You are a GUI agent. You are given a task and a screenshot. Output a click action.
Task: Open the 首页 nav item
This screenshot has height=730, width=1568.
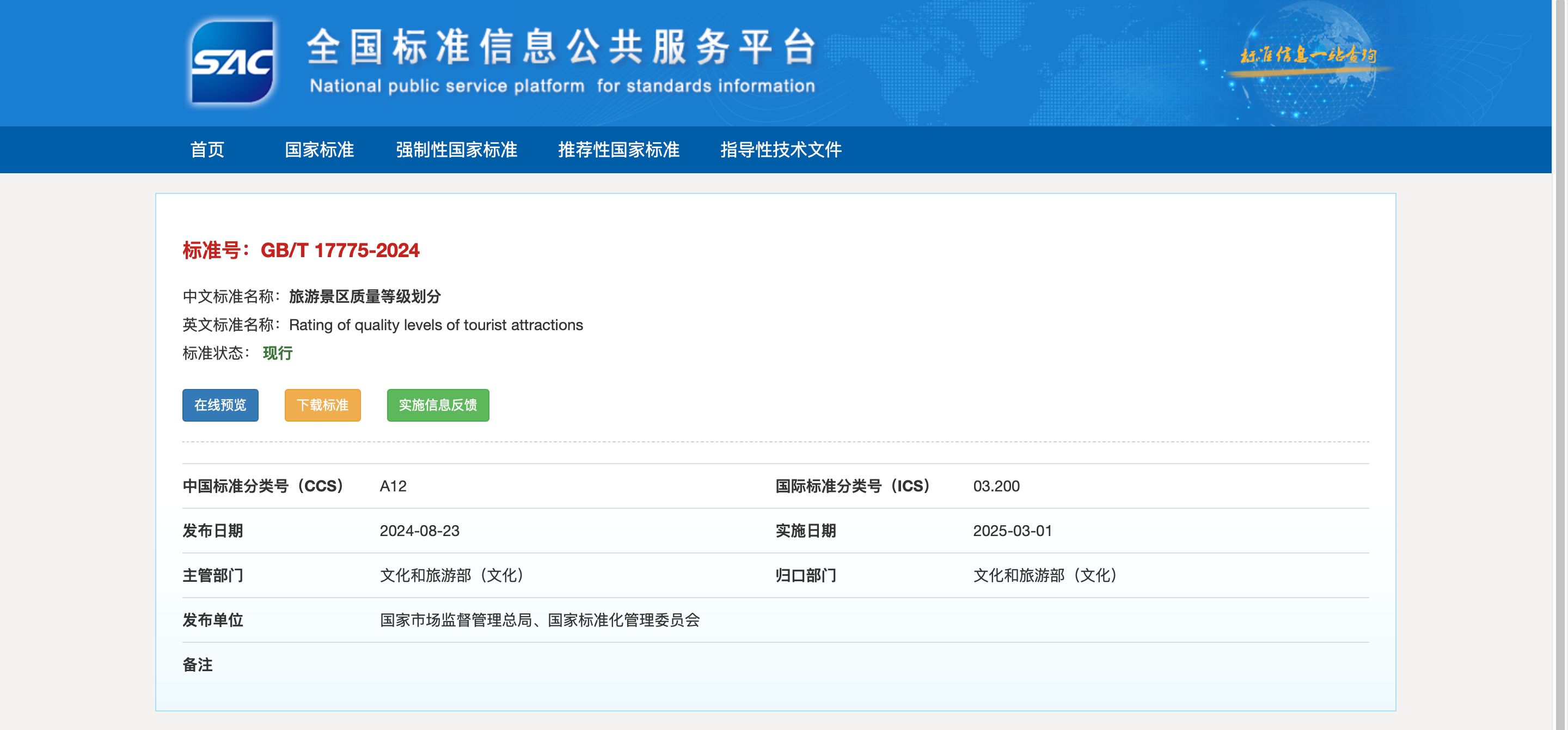(207, 150)
